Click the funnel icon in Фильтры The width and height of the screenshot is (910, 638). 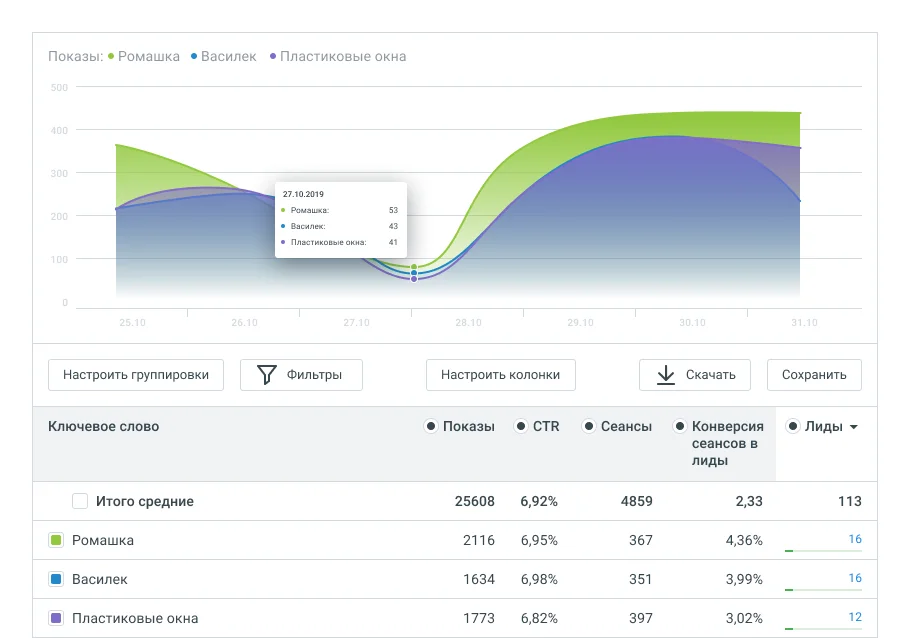tap(266, 375)
